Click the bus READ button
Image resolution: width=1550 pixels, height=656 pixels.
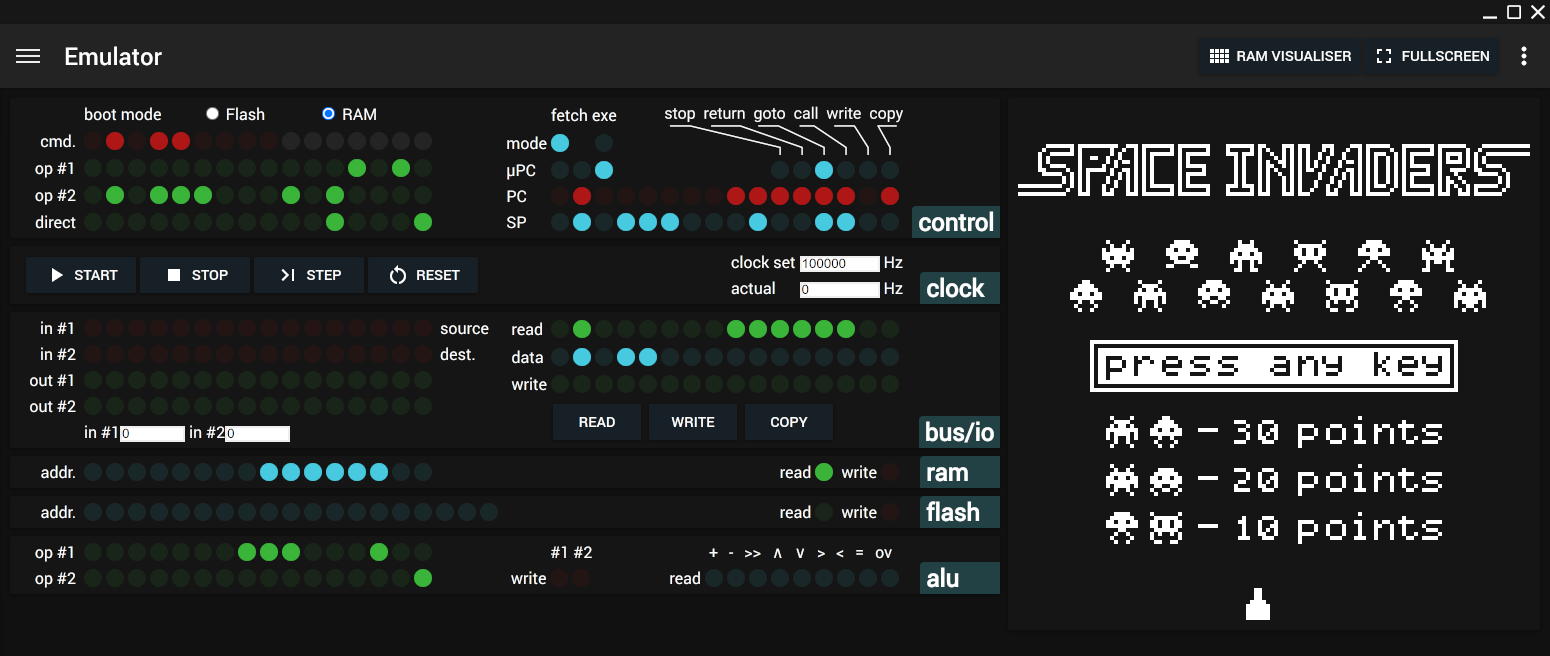pos(597,422)
